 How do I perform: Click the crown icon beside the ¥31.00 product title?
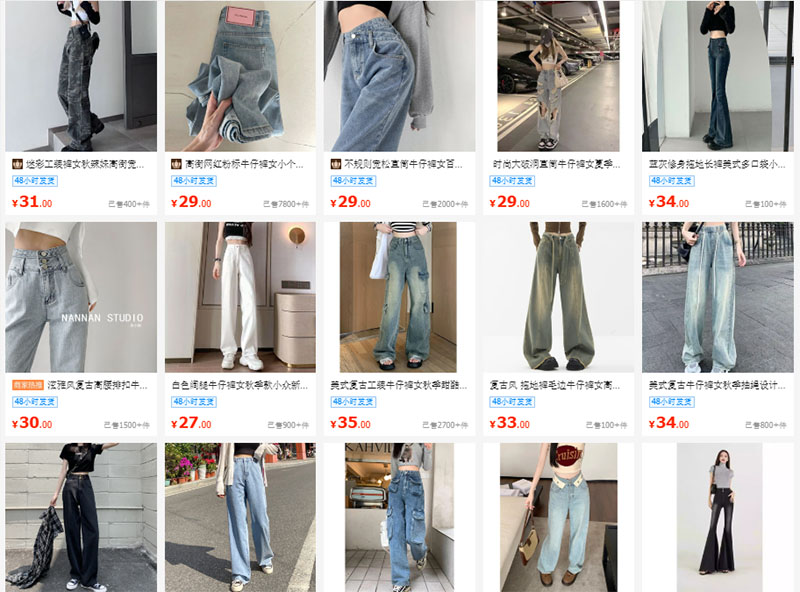(17, 164)
